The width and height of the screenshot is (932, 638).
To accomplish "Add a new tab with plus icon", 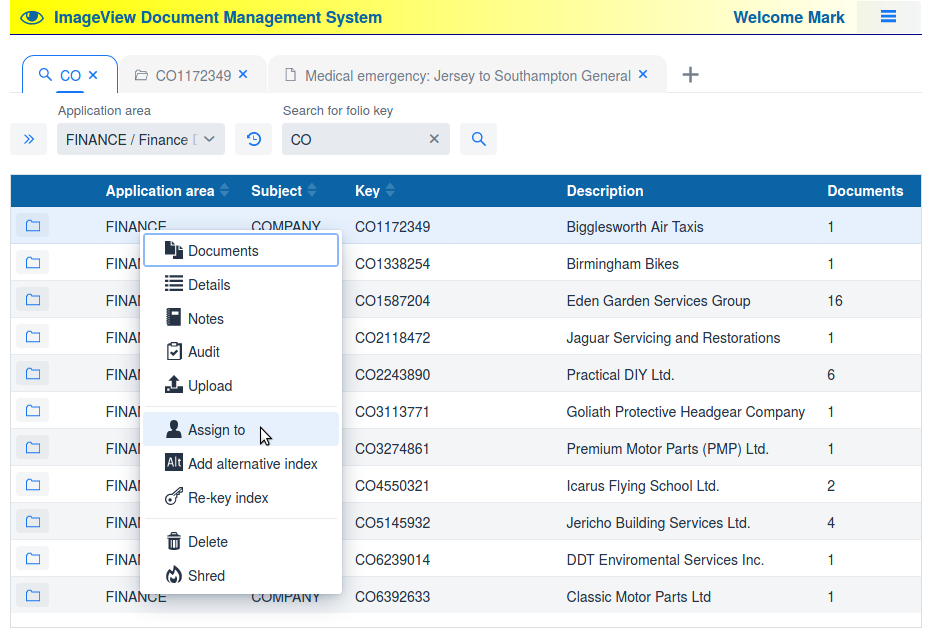I will 690,75.
